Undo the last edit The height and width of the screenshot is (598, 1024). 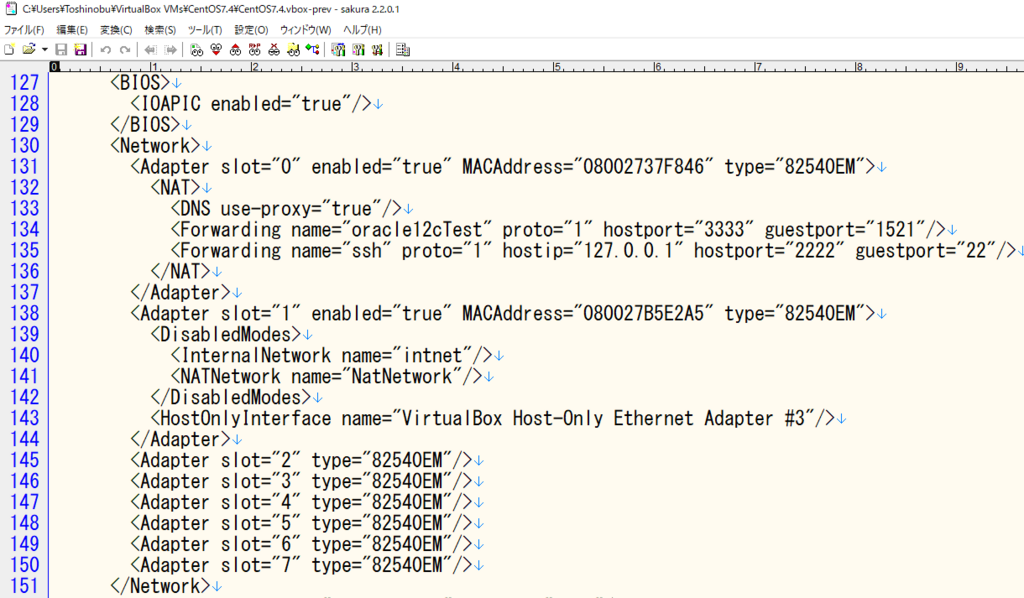tap(106, 50)
